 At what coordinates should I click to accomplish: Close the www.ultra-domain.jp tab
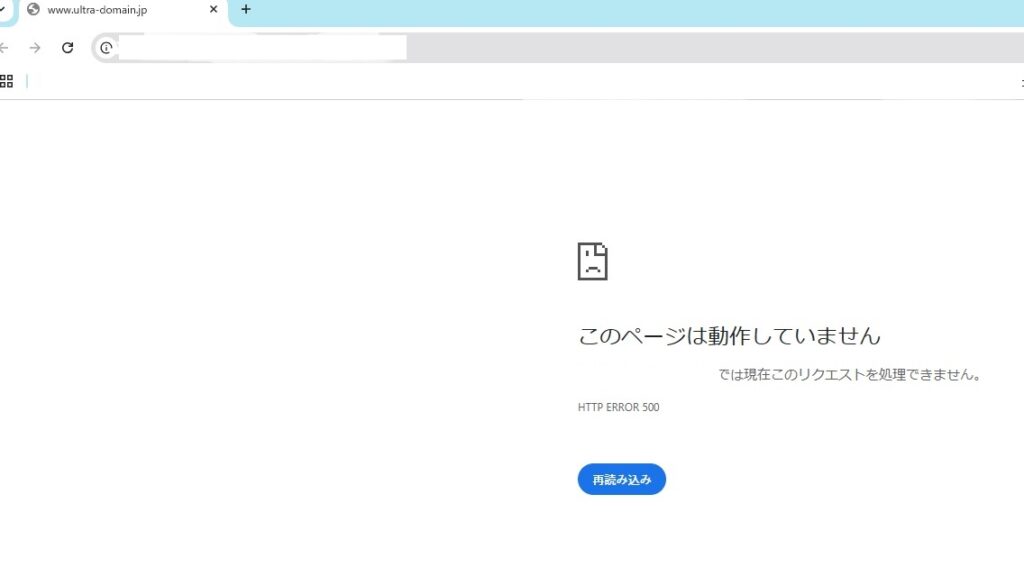213,10
